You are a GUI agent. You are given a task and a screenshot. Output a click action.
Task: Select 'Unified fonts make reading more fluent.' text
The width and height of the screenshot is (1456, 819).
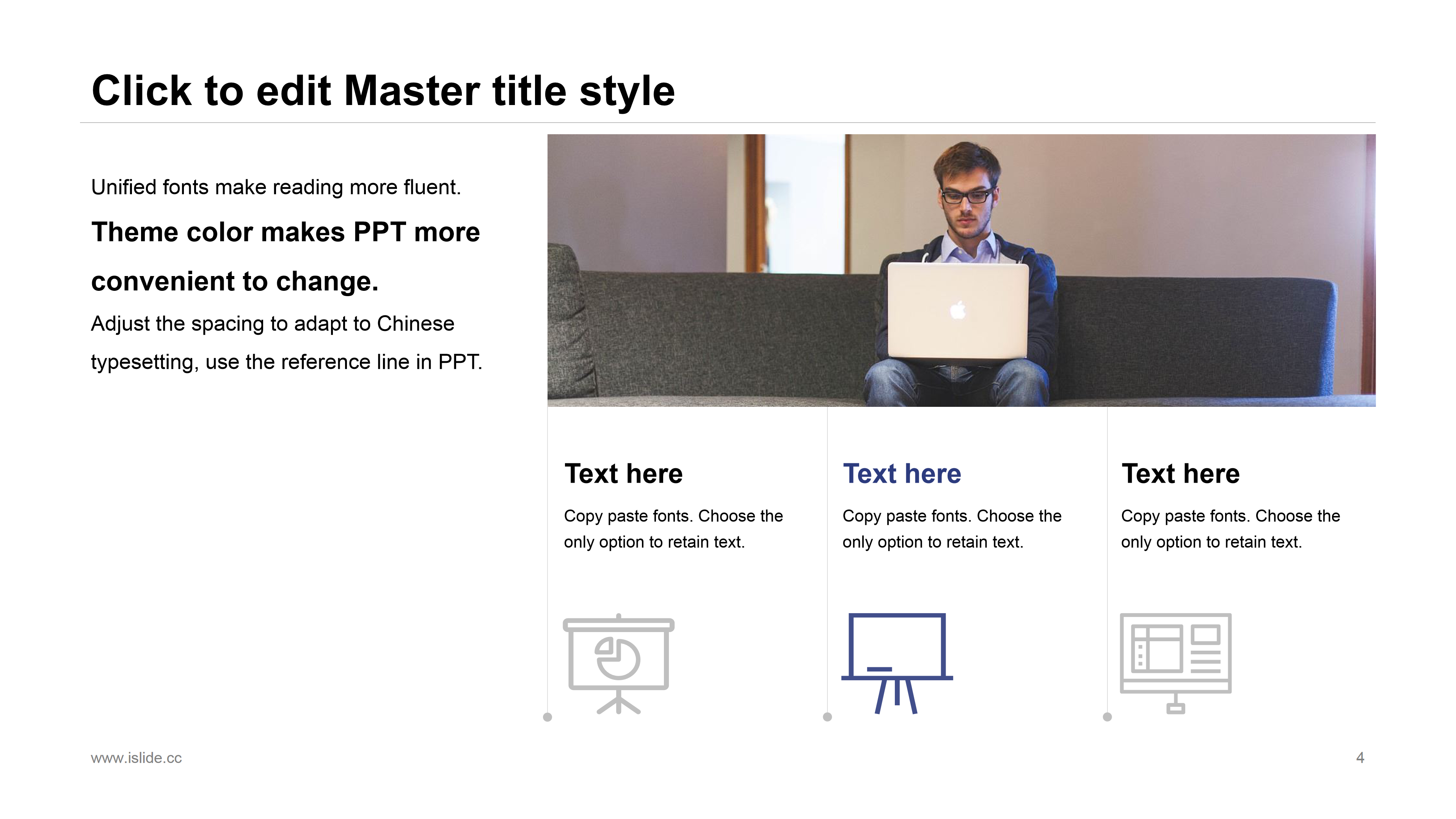276,187
